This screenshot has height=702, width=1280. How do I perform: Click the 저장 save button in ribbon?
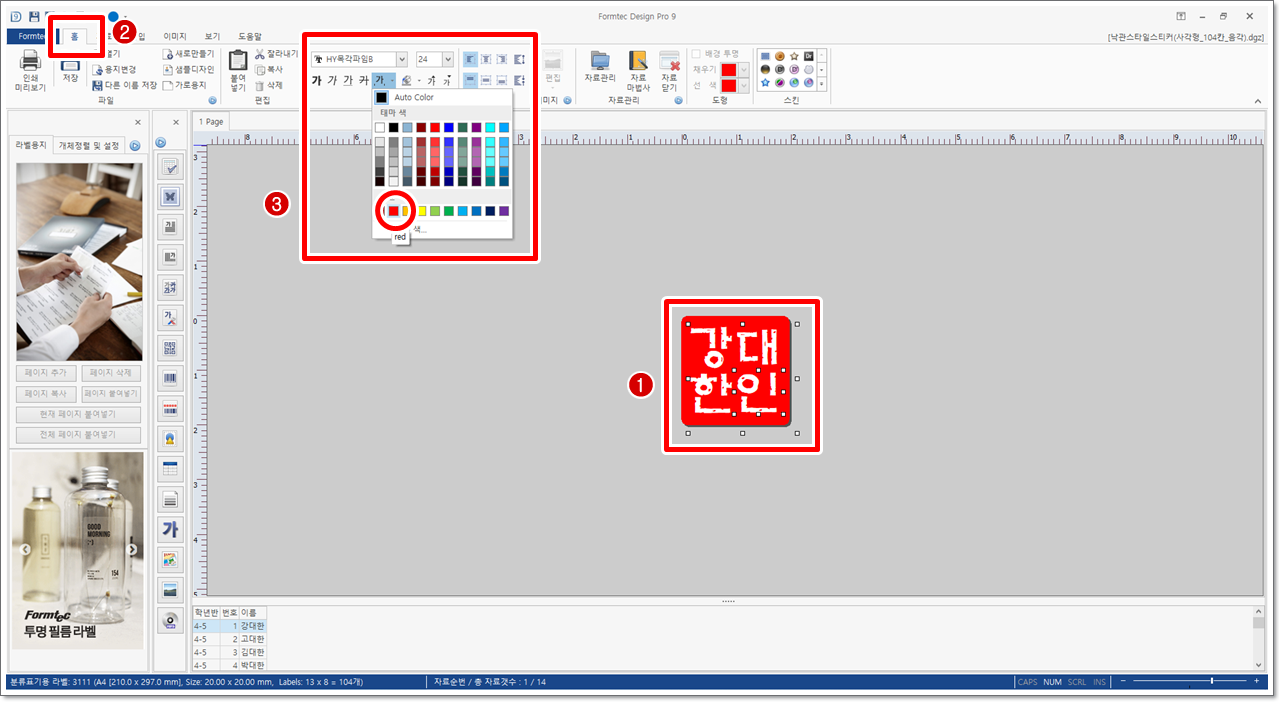tap(70, 69)
